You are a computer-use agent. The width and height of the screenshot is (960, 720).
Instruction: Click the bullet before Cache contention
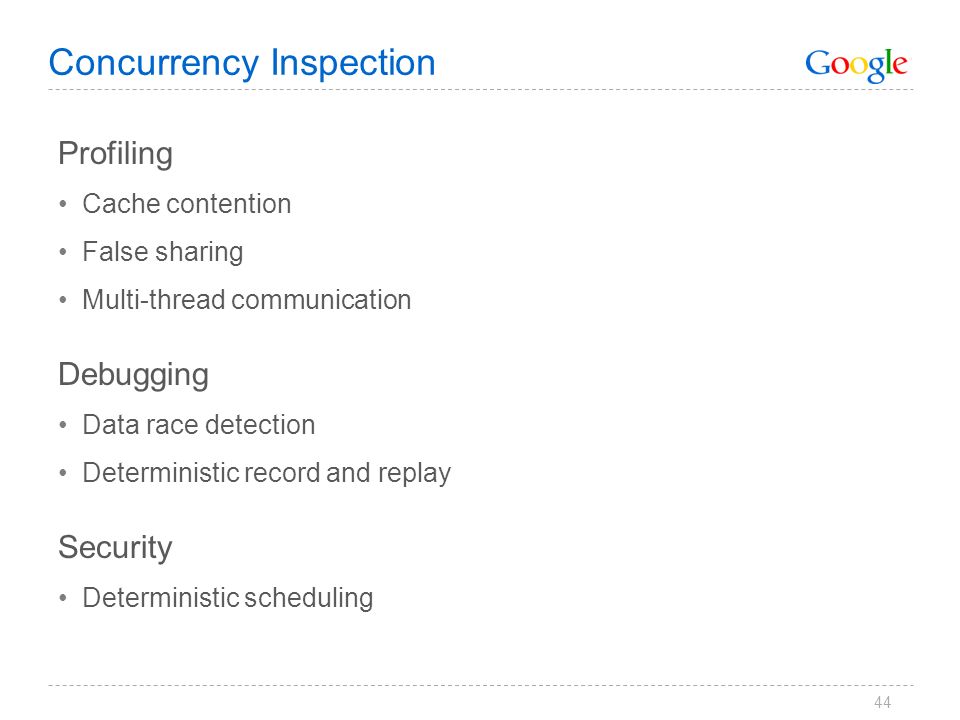(x=62, y=204)
